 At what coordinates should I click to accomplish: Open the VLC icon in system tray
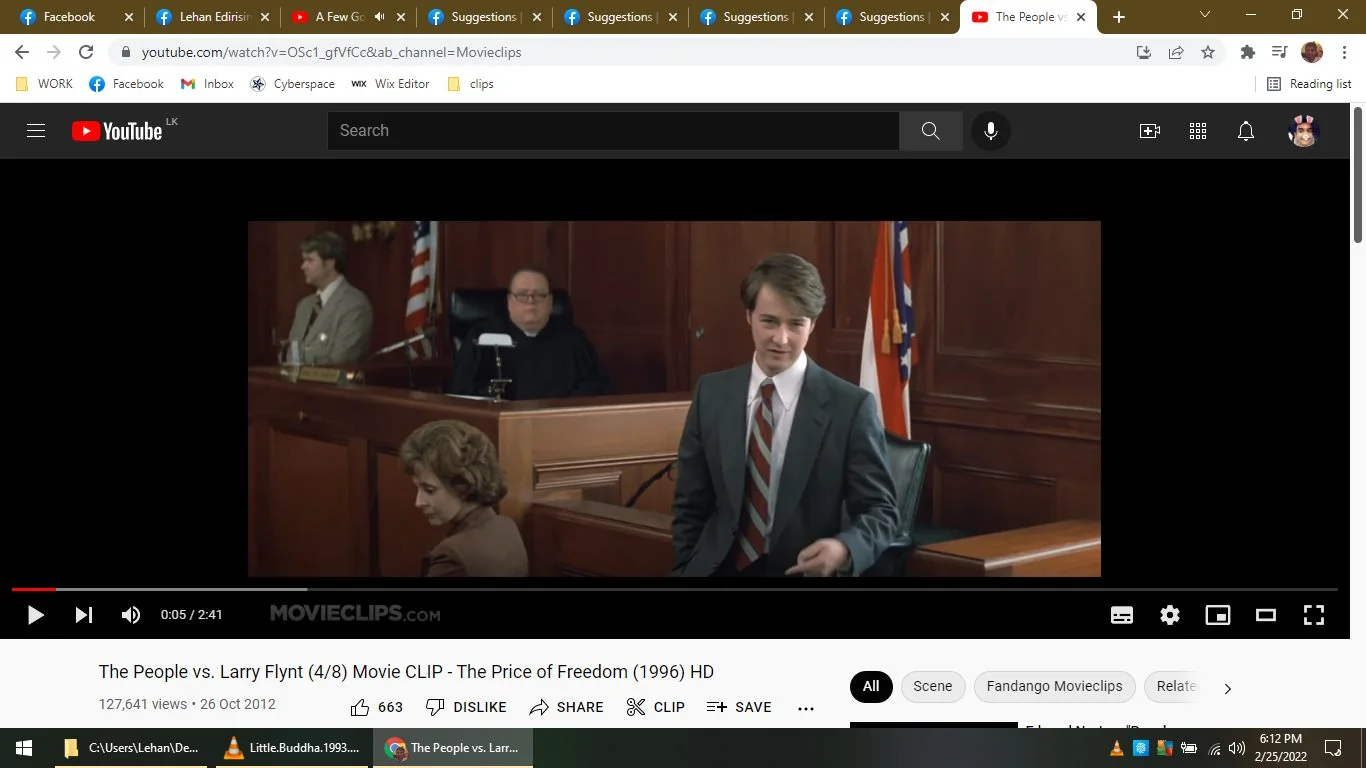tap(1117, 748)
